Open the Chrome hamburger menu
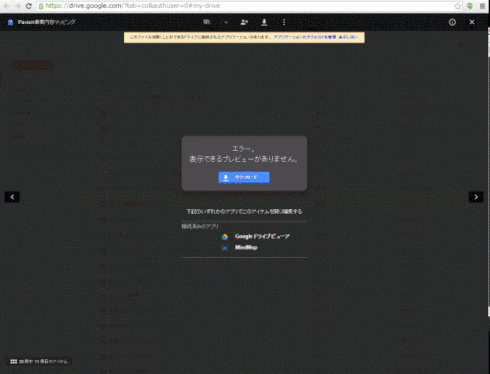Image resolution: width=490 pixels, height=374 pixels. (x=482, y=6)
